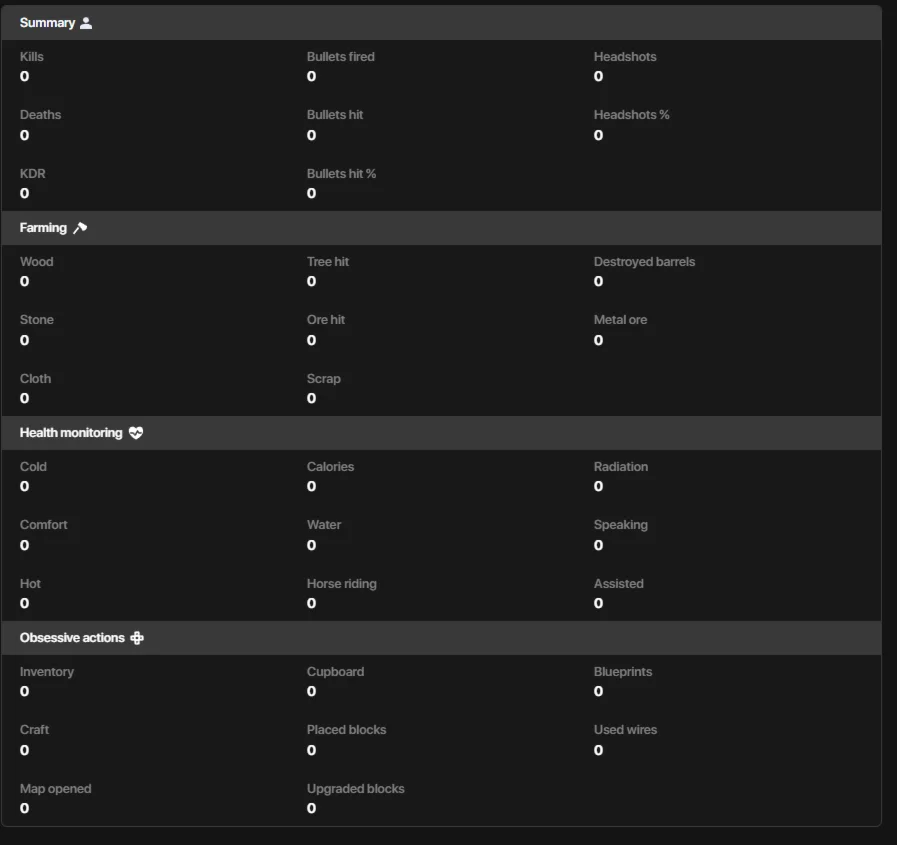Select the Upgraded blocks stat
This screenshot has height=845, width=897.
[356, 789]
